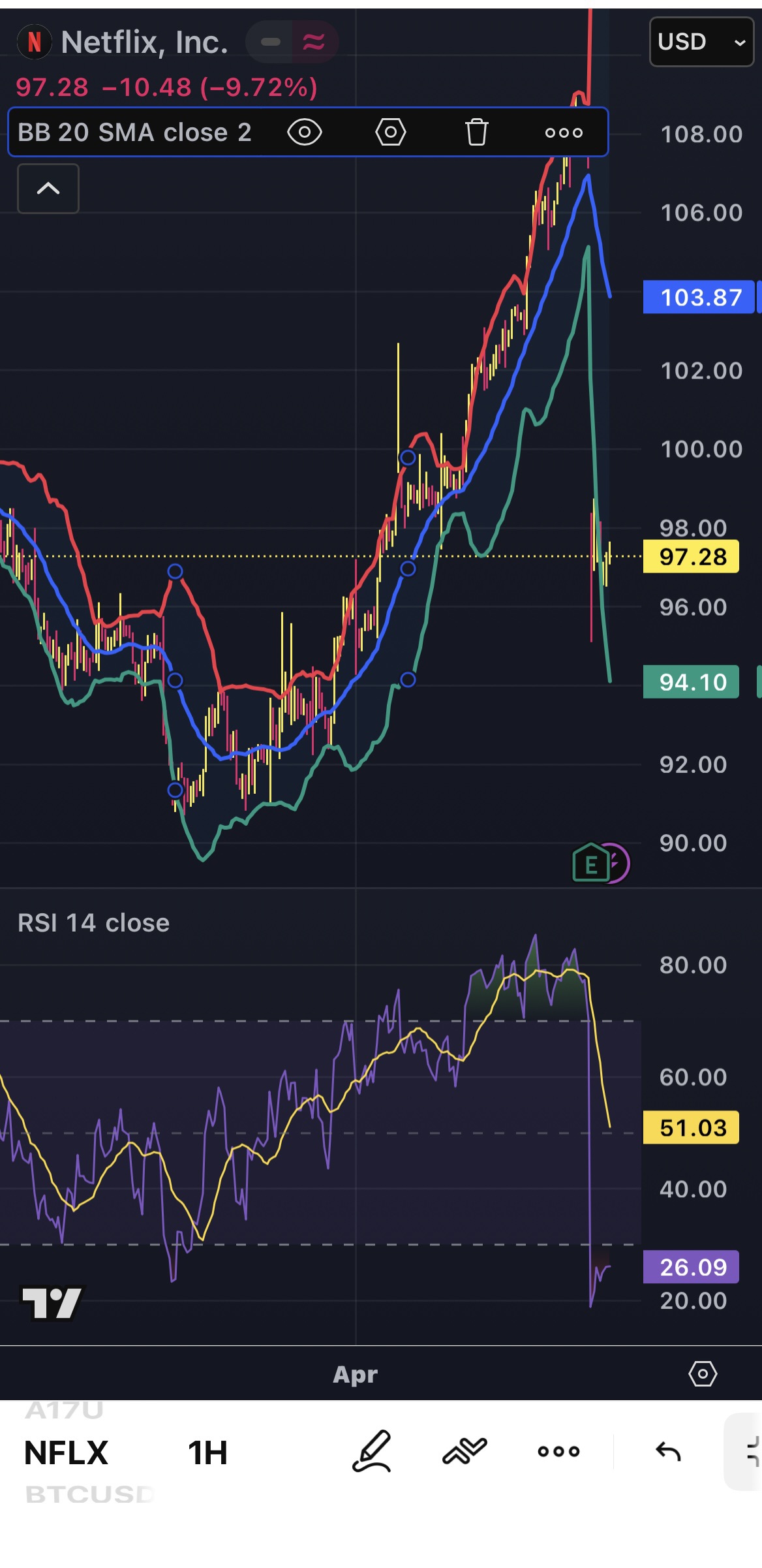The width and height of the screenshot is (762, 1568).
Task: Undo the last action
Action: (x=668, y=1452)
